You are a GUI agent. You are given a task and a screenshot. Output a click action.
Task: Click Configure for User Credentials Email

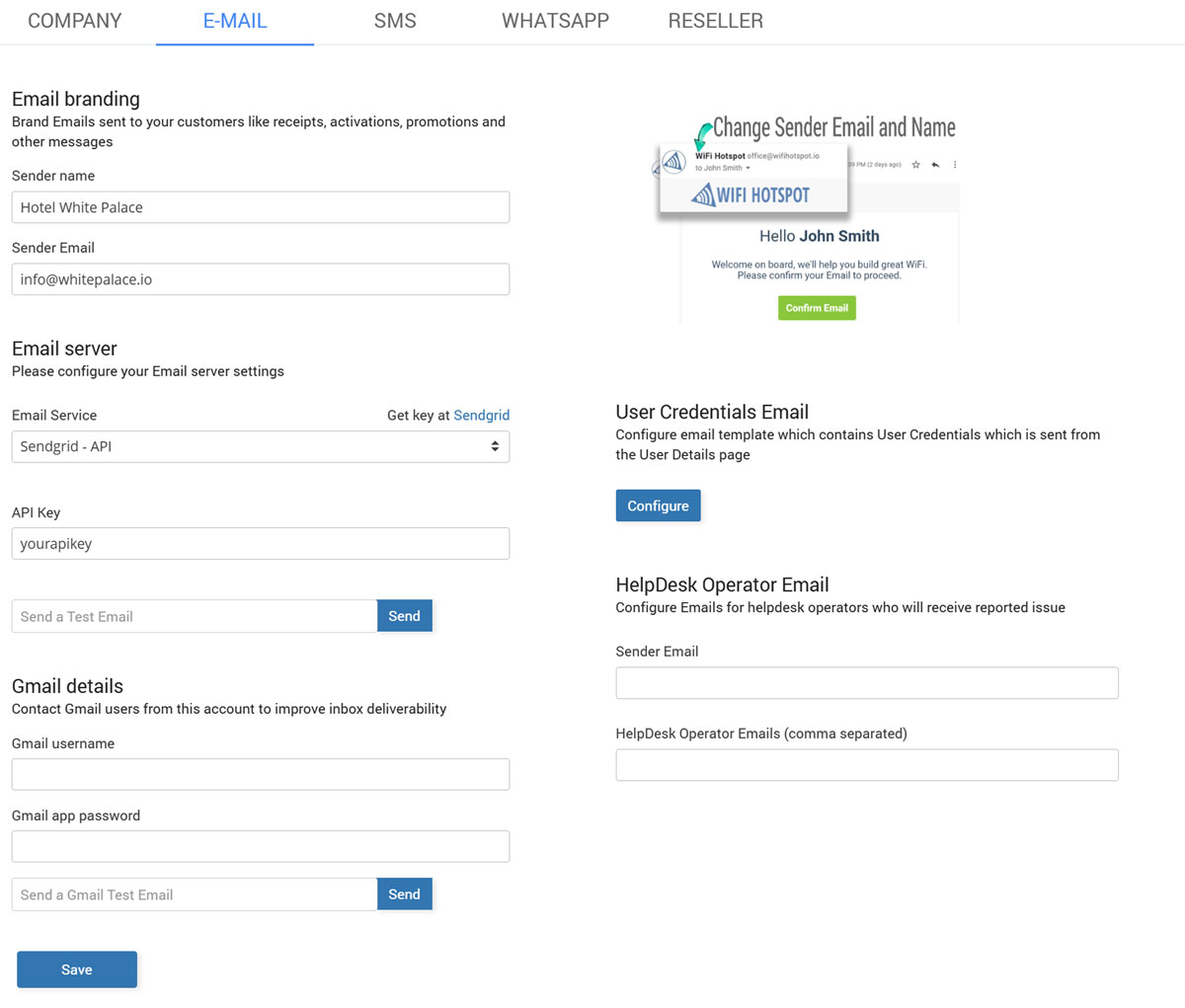pyautogui.click(x=658, y=505)
